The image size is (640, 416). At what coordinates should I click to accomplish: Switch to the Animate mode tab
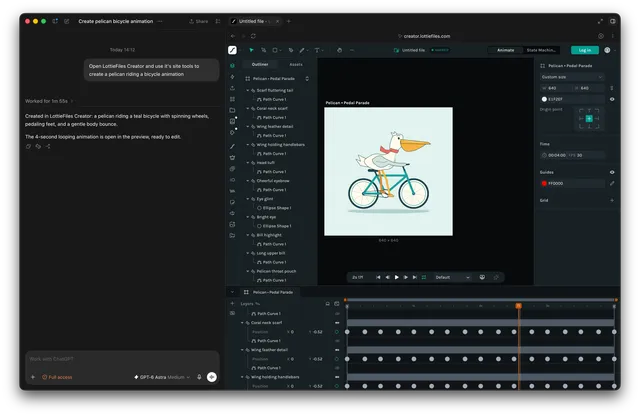[x=505, y=50]
